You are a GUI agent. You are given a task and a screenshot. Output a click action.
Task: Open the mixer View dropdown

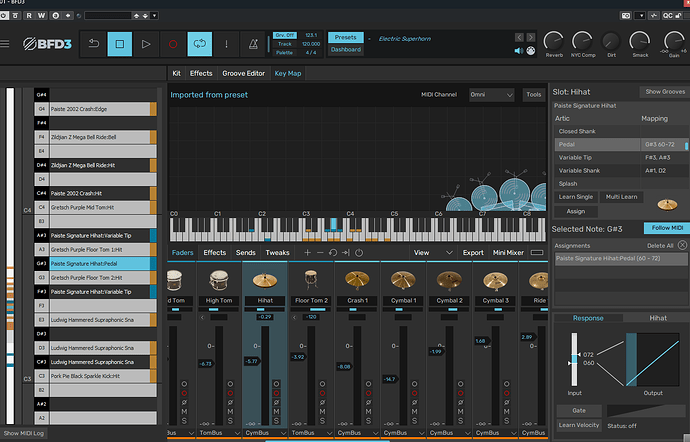point(433,252)
